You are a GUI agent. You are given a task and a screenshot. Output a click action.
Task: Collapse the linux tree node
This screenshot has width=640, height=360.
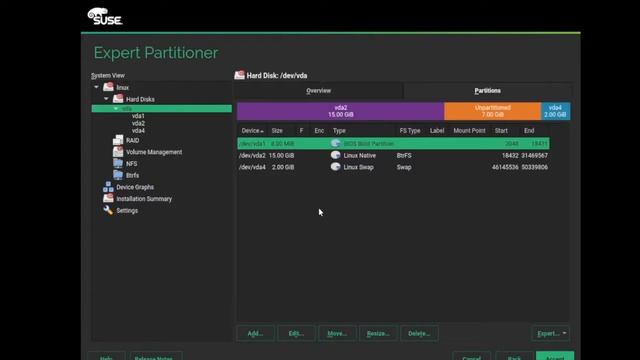click(96, 87)
